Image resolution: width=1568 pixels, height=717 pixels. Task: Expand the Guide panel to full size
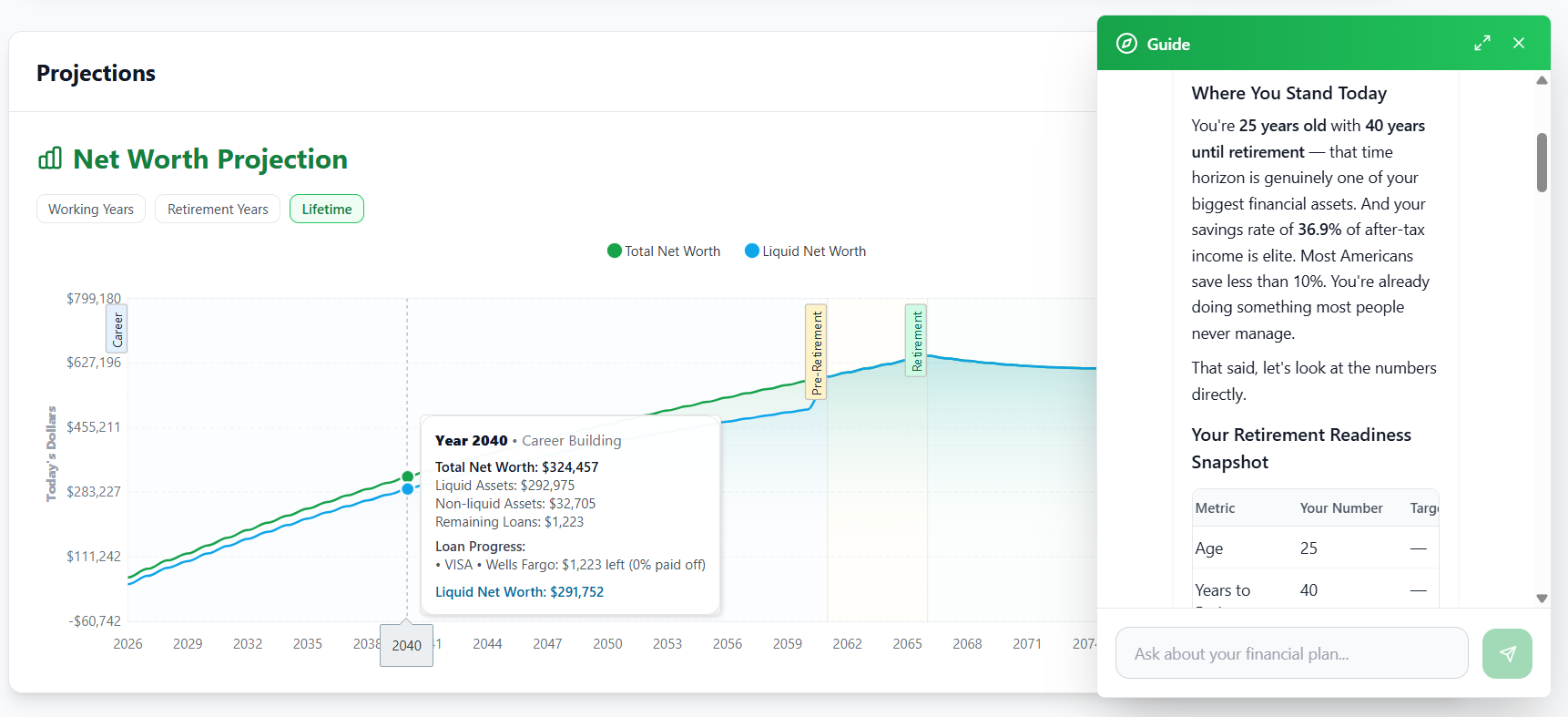pos(1482,43)
